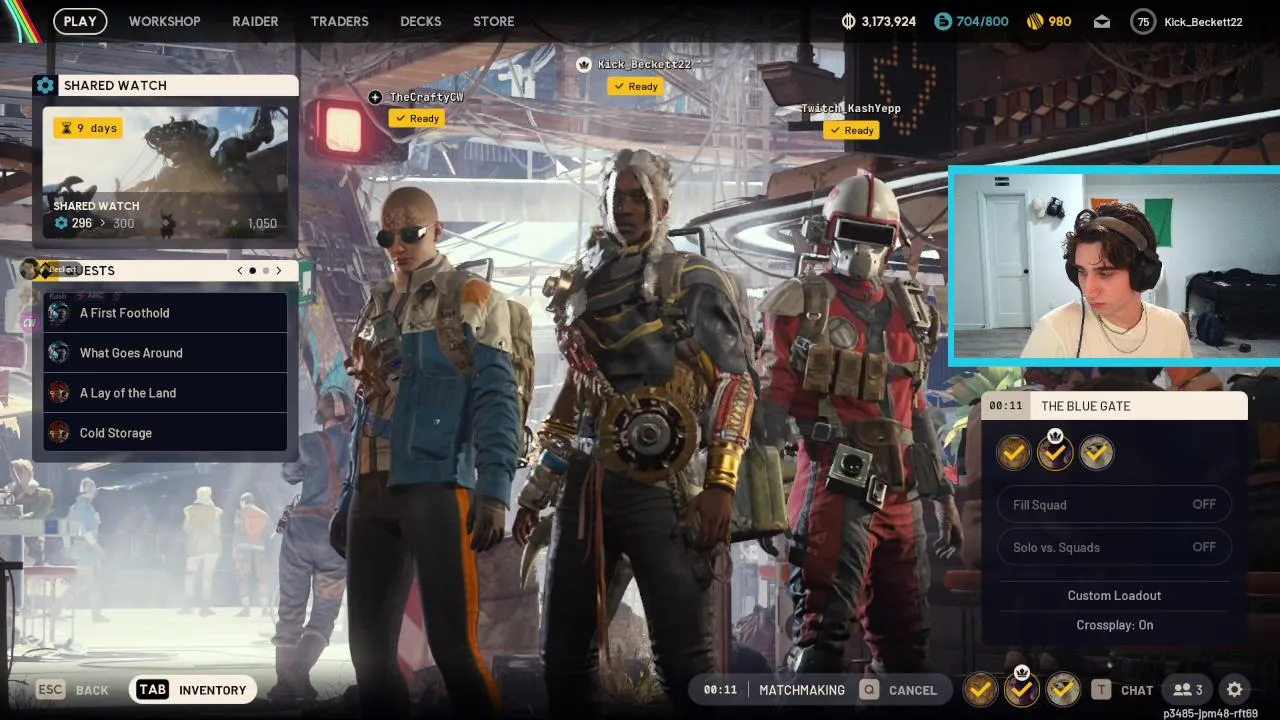Image resolution: width=1280 pixels, height=720 pixels.
Task: Click third squad avatar checkmark in bottom bar
Action: (x=1062, y=689)
